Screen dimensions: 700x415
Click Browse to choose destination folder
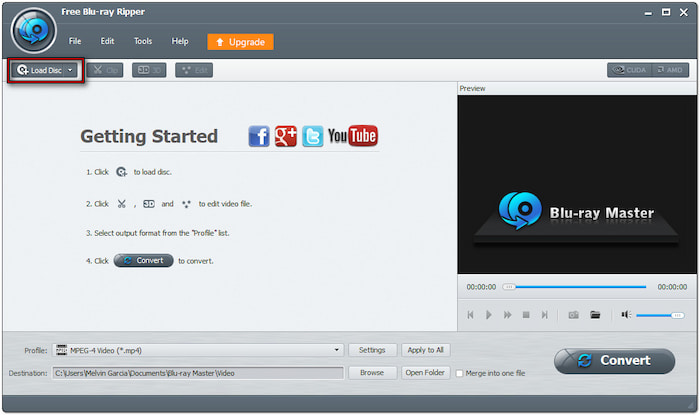click(372, 373)
